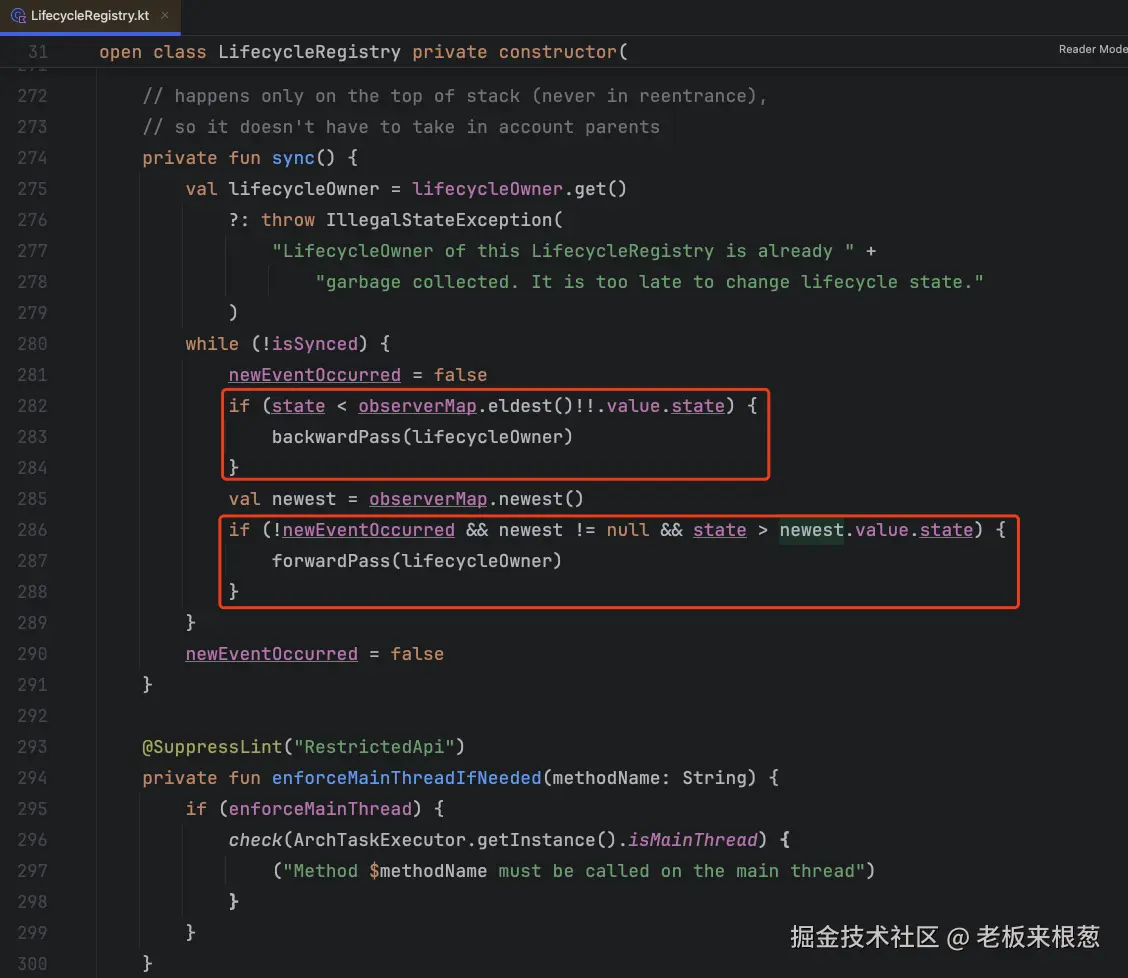This screenshot has height=978, width=1128.
Task: Click the "RestrictedApi" string
Action: coord(374,747)
